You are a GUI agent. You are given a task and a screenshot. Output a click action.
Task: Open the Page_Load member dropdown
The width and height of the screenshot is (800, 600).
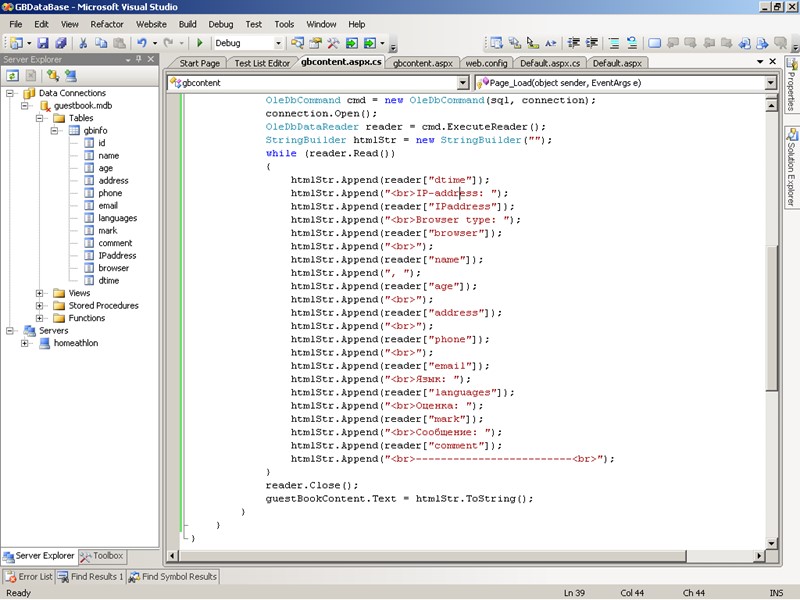[x=770, y=83]
